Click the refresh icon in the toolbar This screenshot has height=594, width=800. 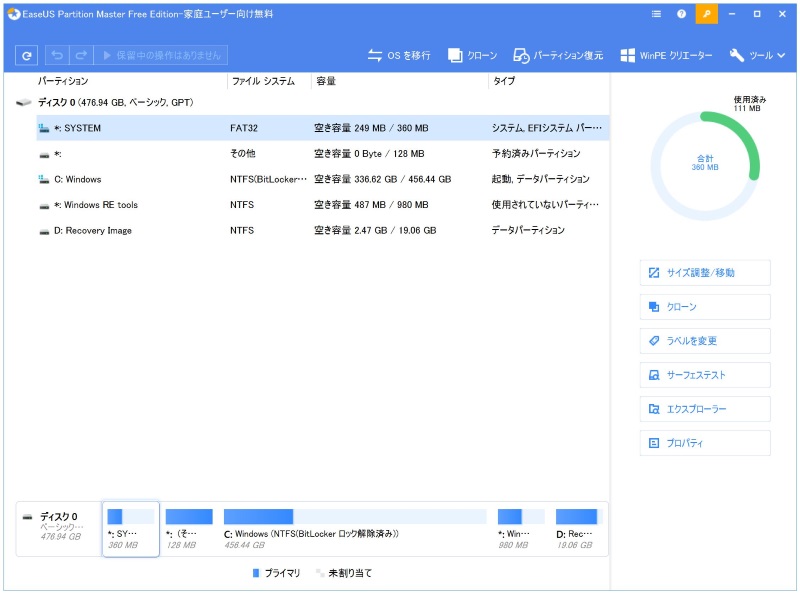pos(27,55)
